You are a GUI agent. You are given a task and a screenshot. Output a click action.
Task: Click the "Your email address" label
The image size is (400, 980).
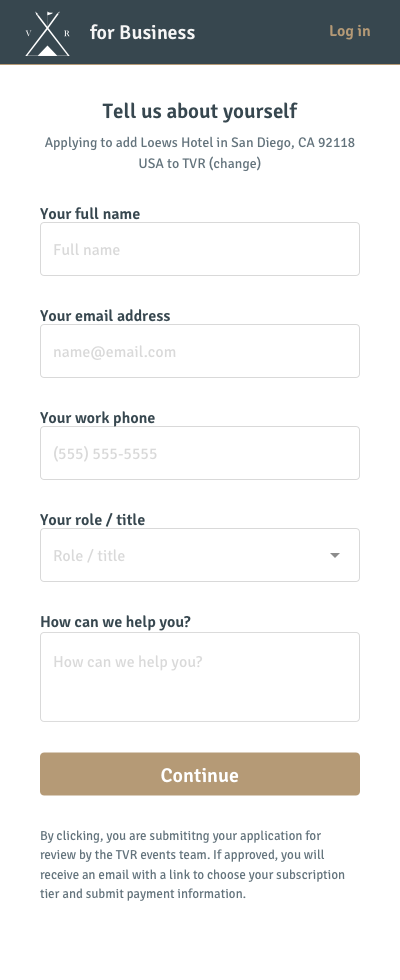pos(105,316)
